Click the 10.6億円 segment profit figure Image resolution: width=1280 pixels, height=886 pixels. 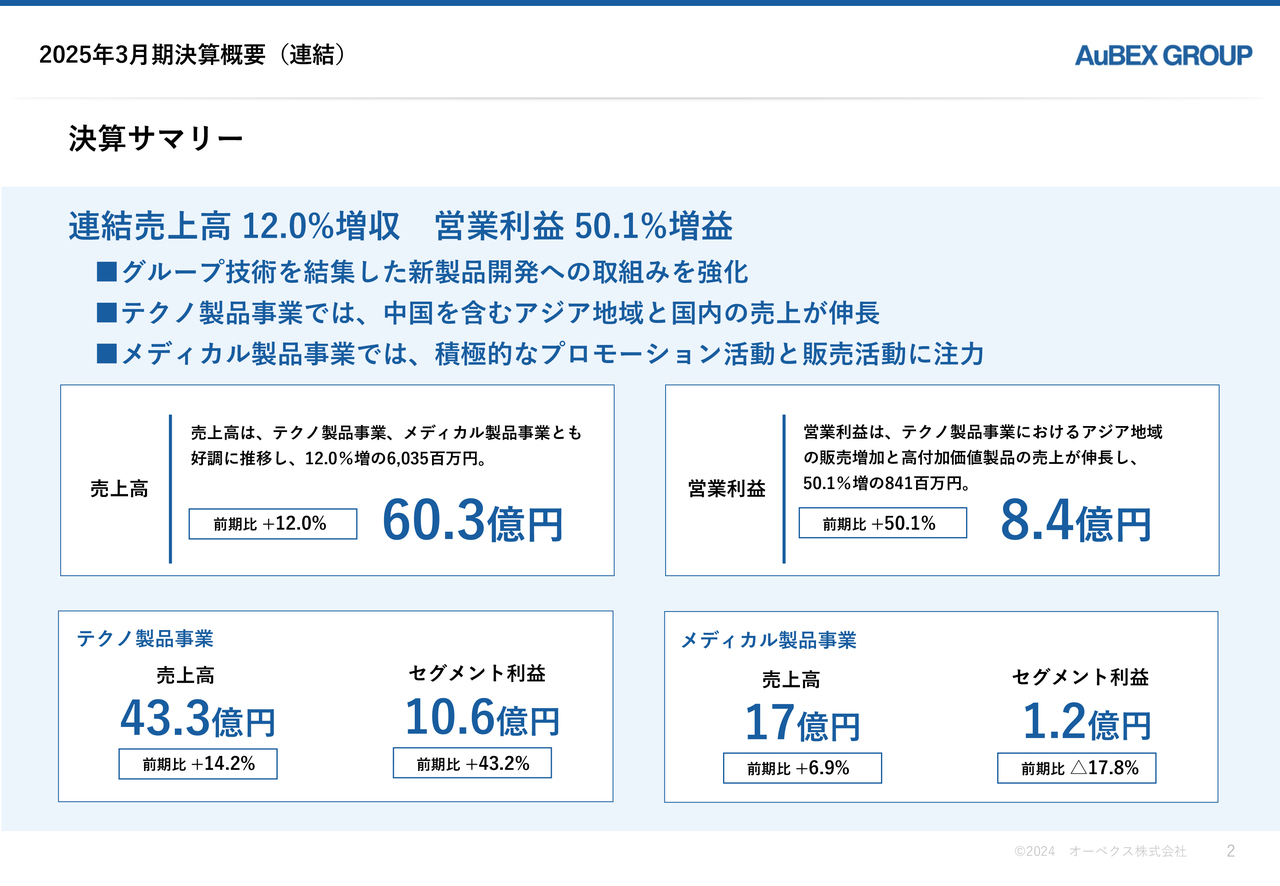point(482,718)
